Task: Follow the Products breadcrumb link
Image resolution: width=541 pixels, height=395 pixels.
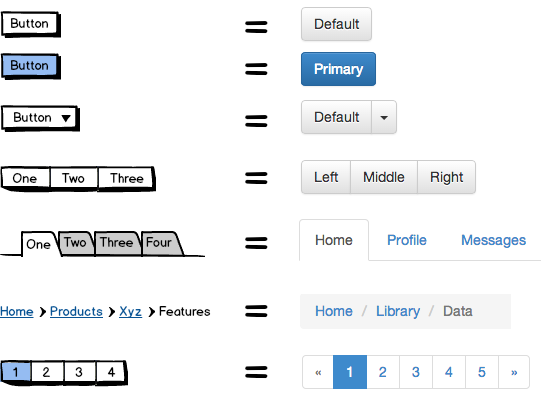Action: tap(76, 312)
